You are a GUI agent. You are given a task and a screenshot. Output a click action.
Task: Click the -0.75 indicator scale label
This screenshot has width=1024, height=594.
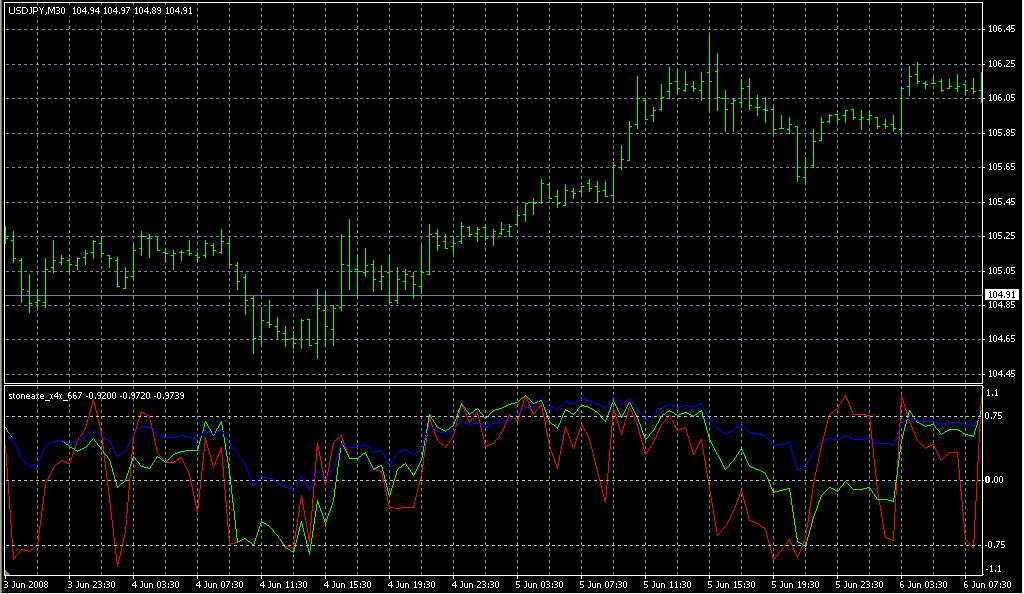[996, 545]
